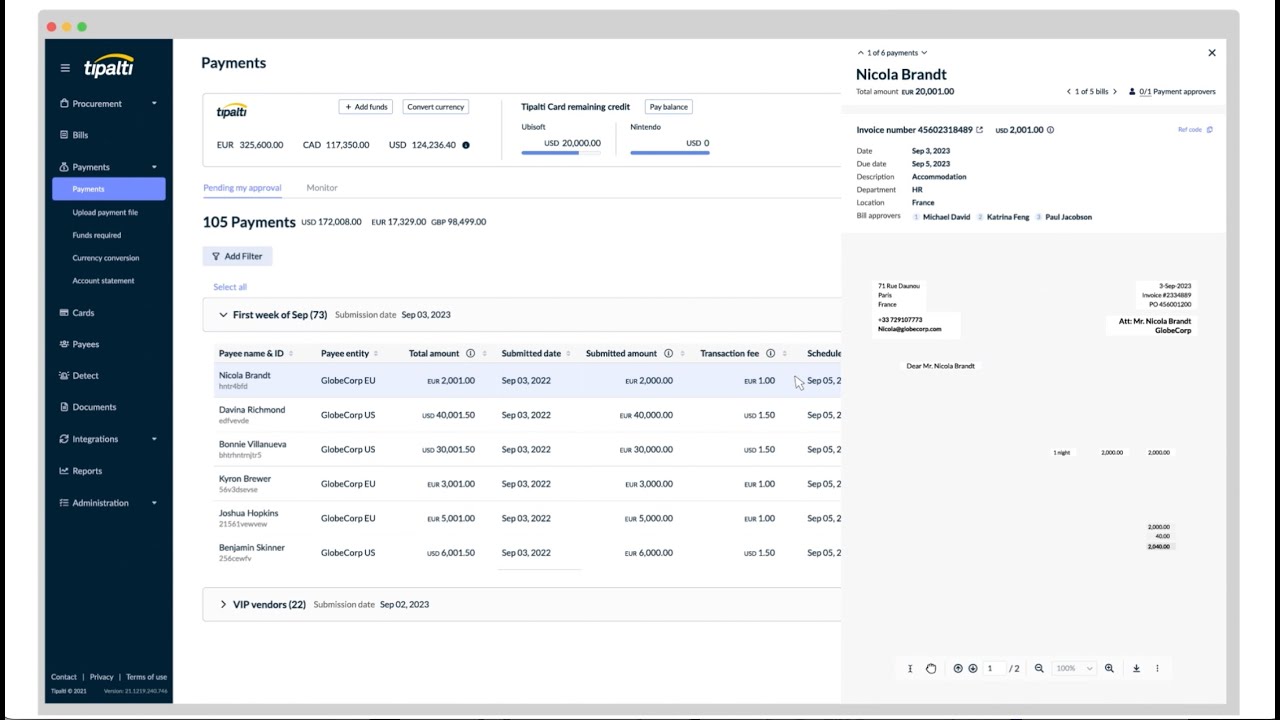Download the invoice PDF
The width and height of the screenshot is (1280, 720).
click(1136, 668)
